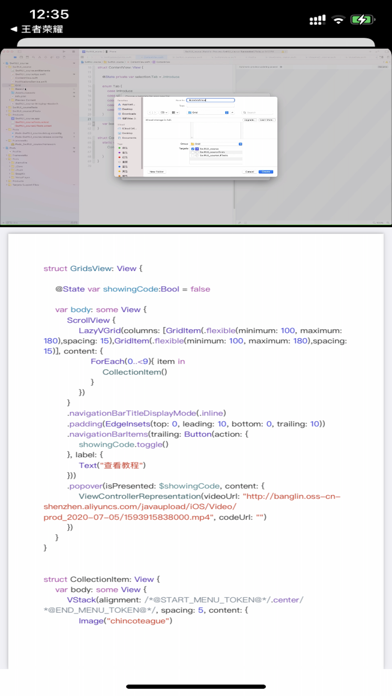
Task: Tap the ".navigationBarItems(trailing: Button(action: {" line
Action: pyautogui.click(x=158, y=434)
